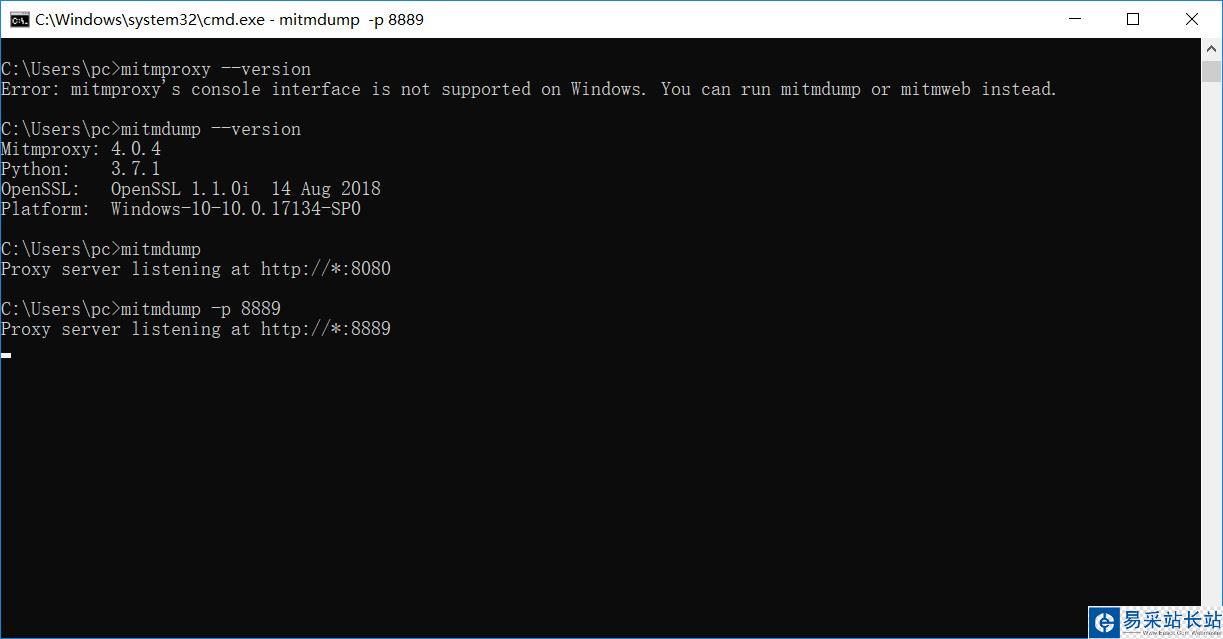Click the 'mitmproxy --version' command line
This screenshot has width=1223, height=639.
[x=156, y=69]
